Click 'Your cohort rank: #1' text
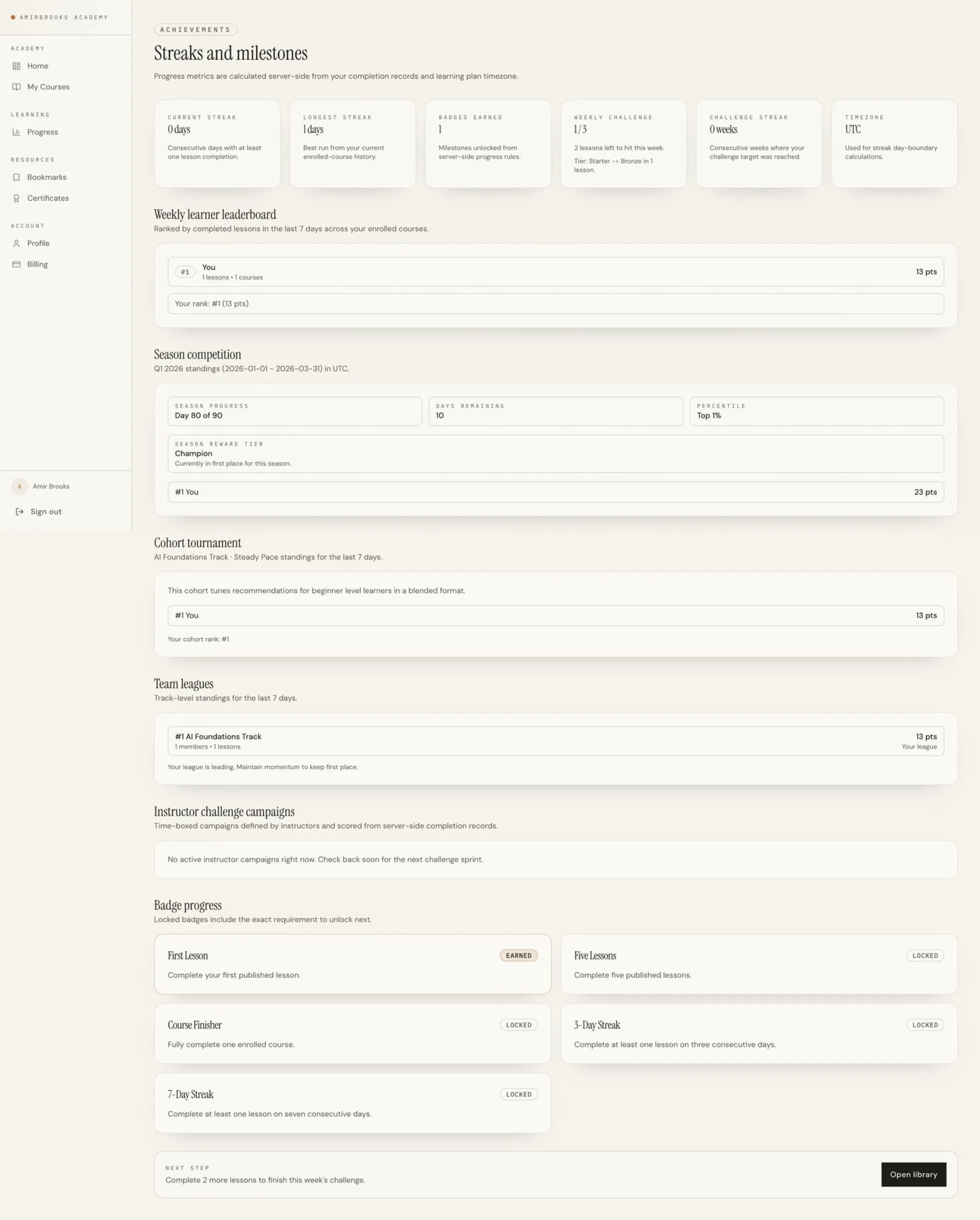Image resolution: width=980 pixels, height=1220 pixels. point(198,639)
